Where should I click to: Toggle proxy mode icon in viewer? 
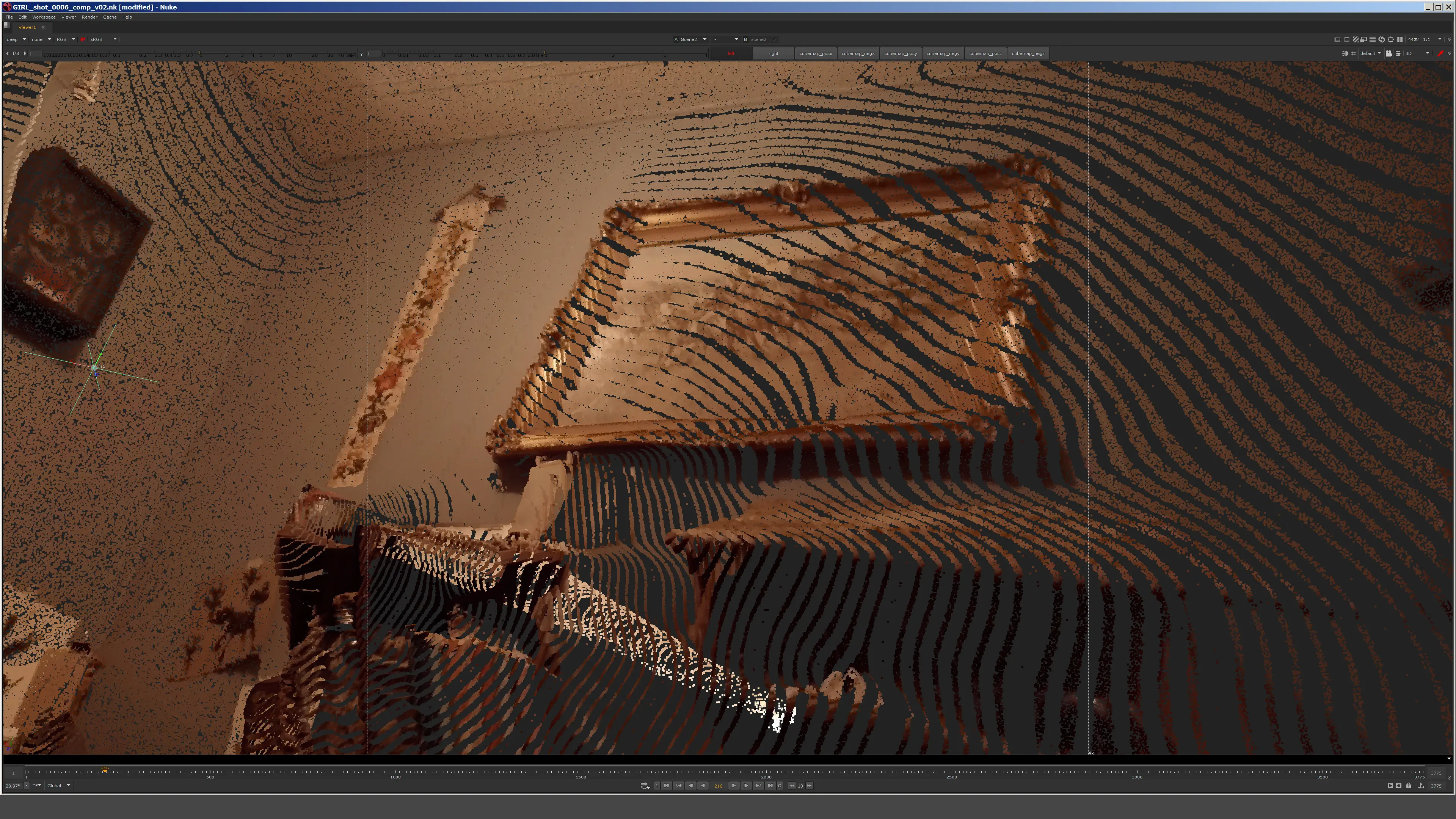tap(1363, 39)
